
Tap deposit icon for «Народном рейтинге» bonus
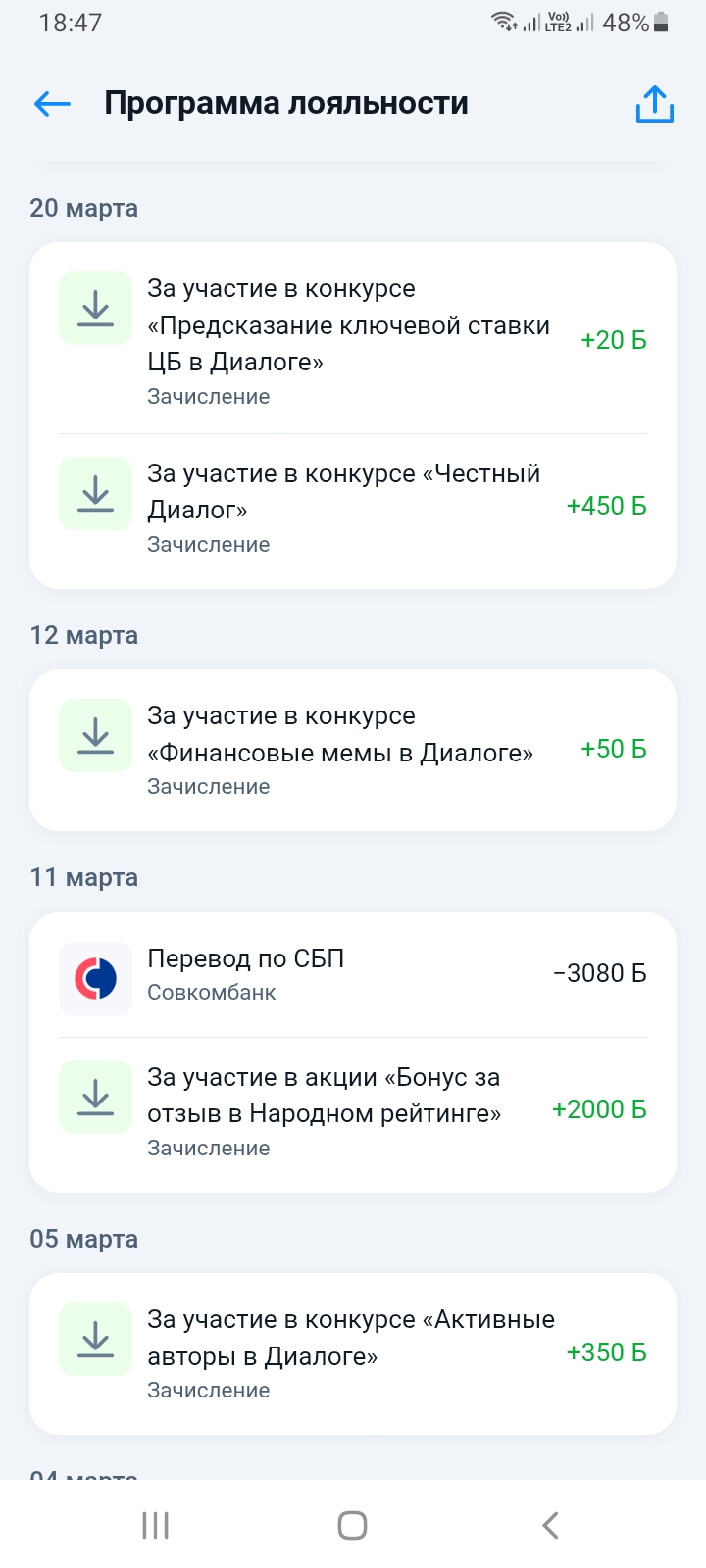click(x=95, y=1097)
